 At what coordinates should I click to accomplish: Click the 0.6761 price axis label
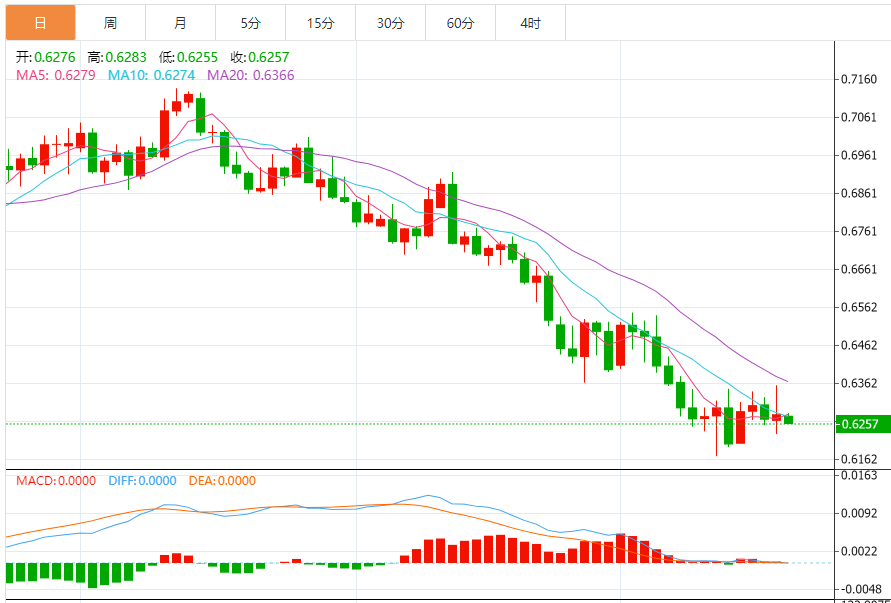point(859,231)
